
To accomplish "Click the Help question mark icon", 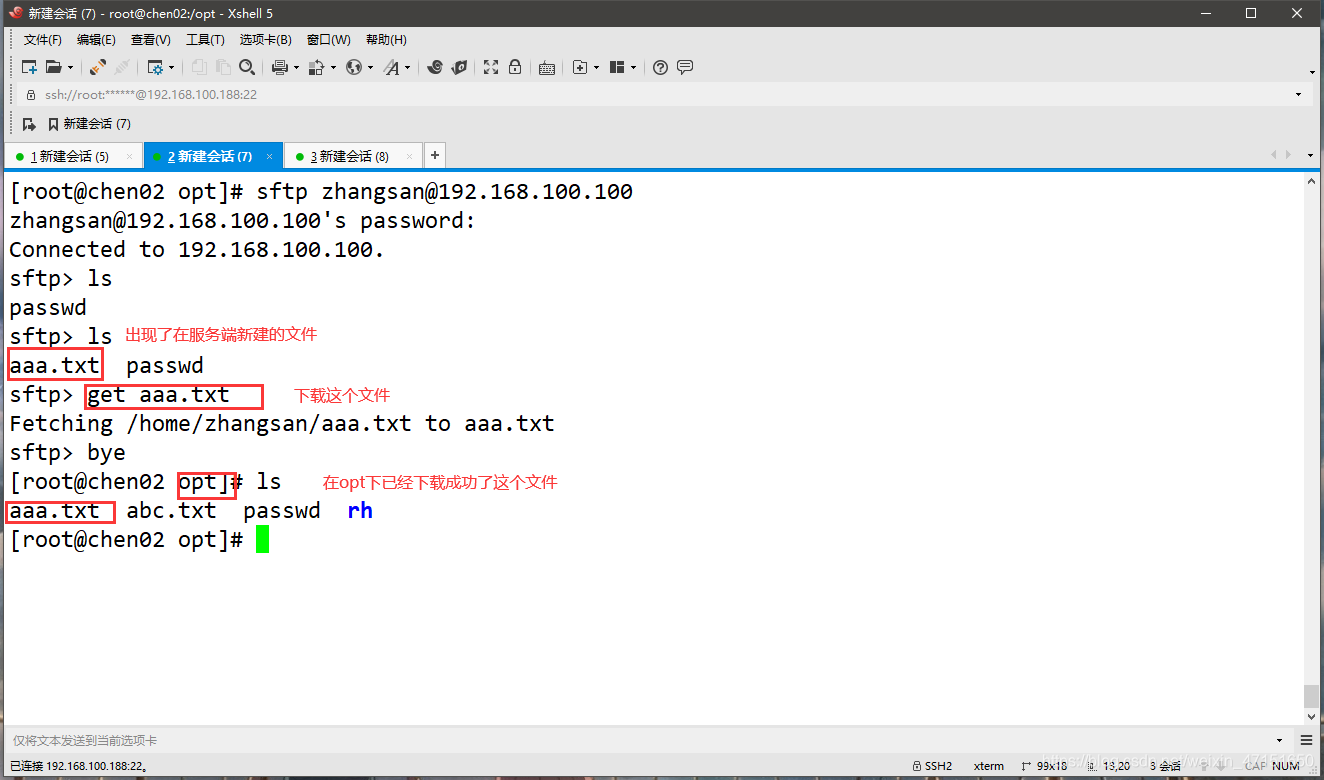I will point(660,67).
